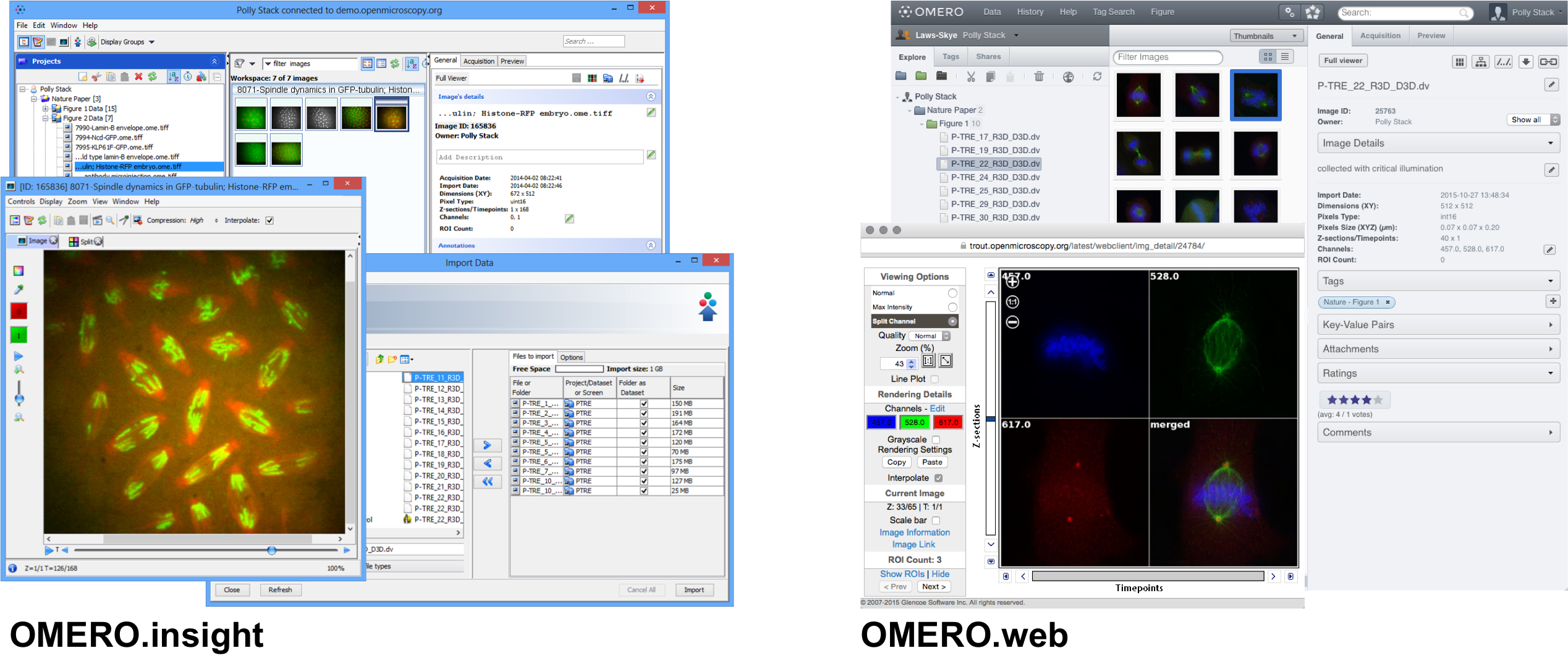Screen dimensions: 1568x661
Task: Enable the Grayscale checkbox
Action: (x=936, y=440)
